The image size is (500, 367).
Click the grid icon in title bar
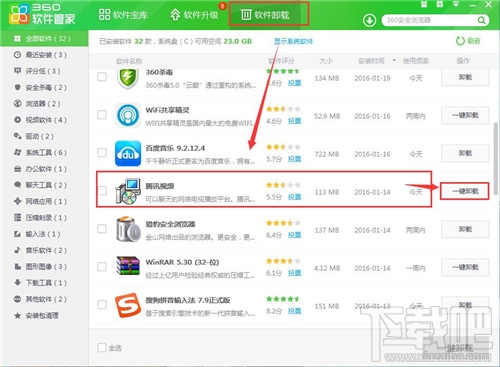[440, 4]
